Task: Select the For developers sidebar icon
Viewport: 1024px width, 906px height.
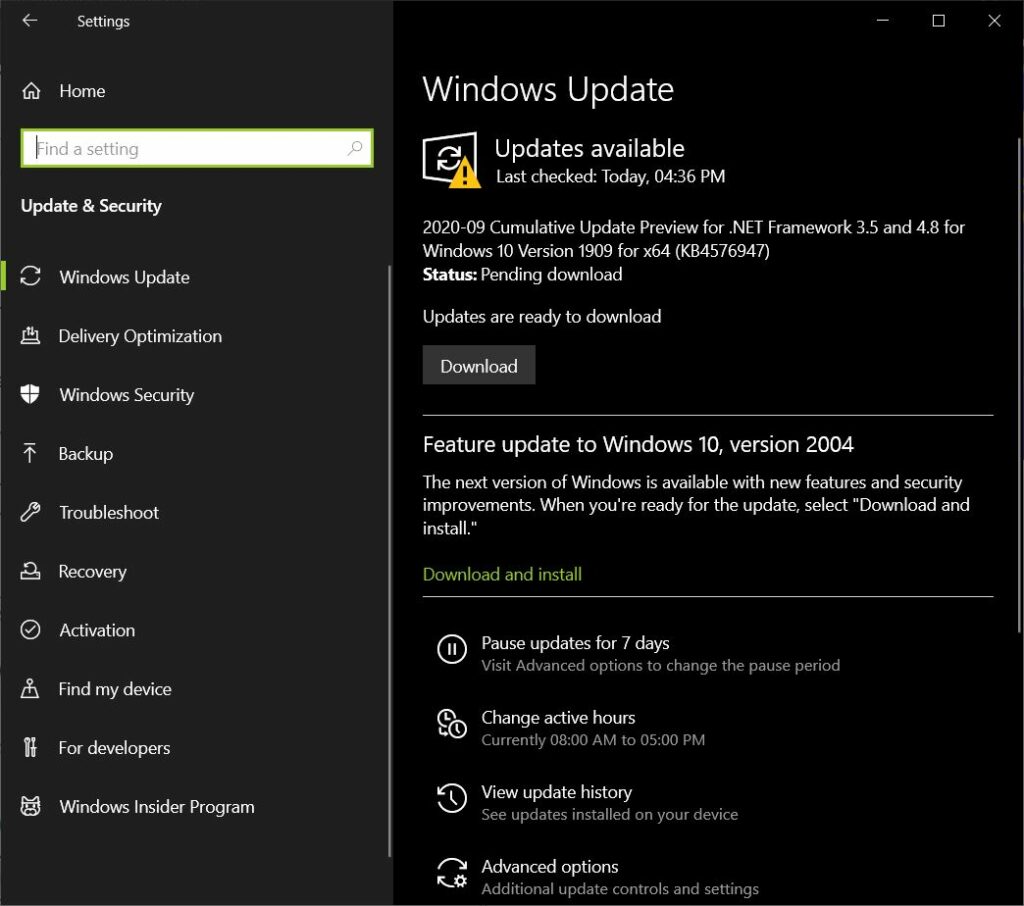Action: pos(31,748)
